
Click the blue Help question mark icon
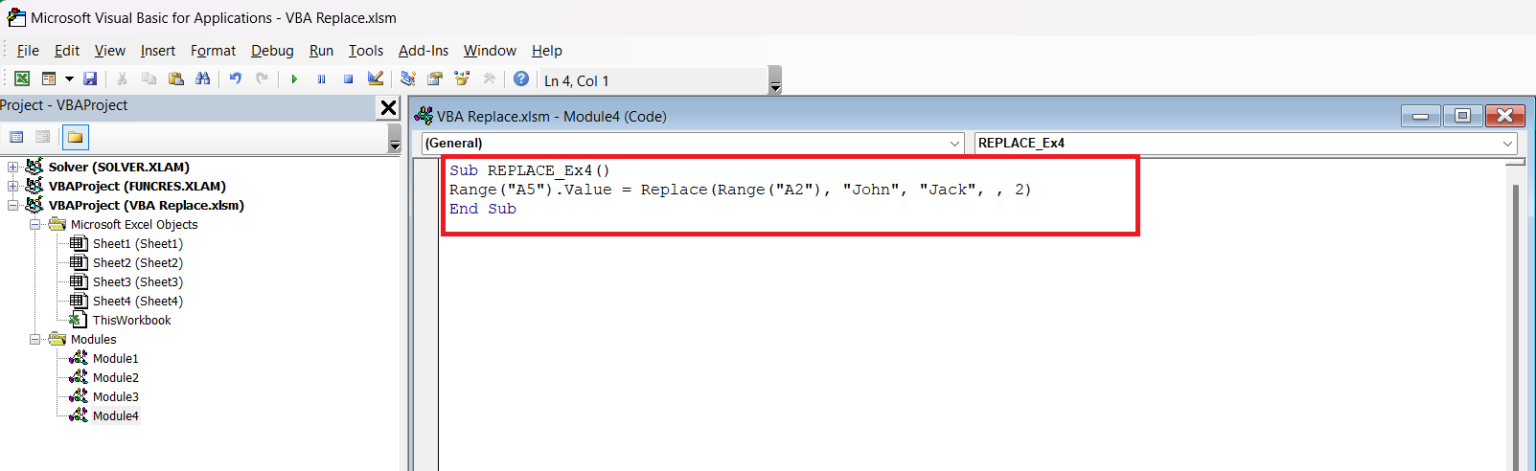521,79
